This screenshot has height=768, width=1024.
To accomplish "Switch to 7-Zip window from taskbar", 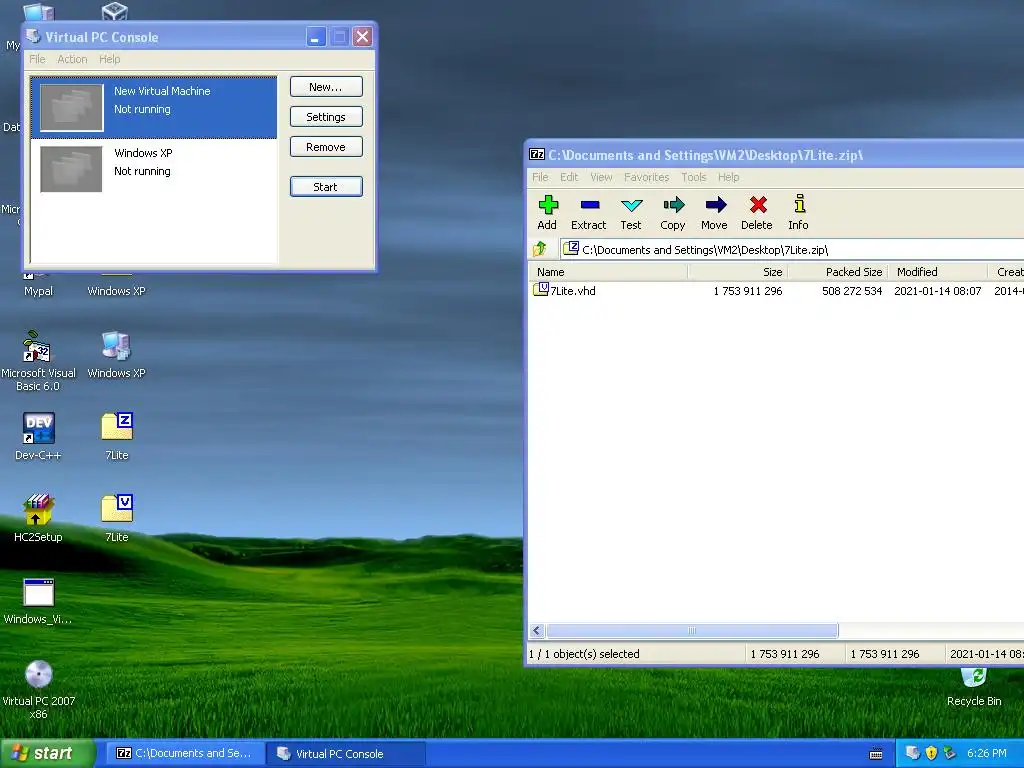I will [x=185, y=753].
